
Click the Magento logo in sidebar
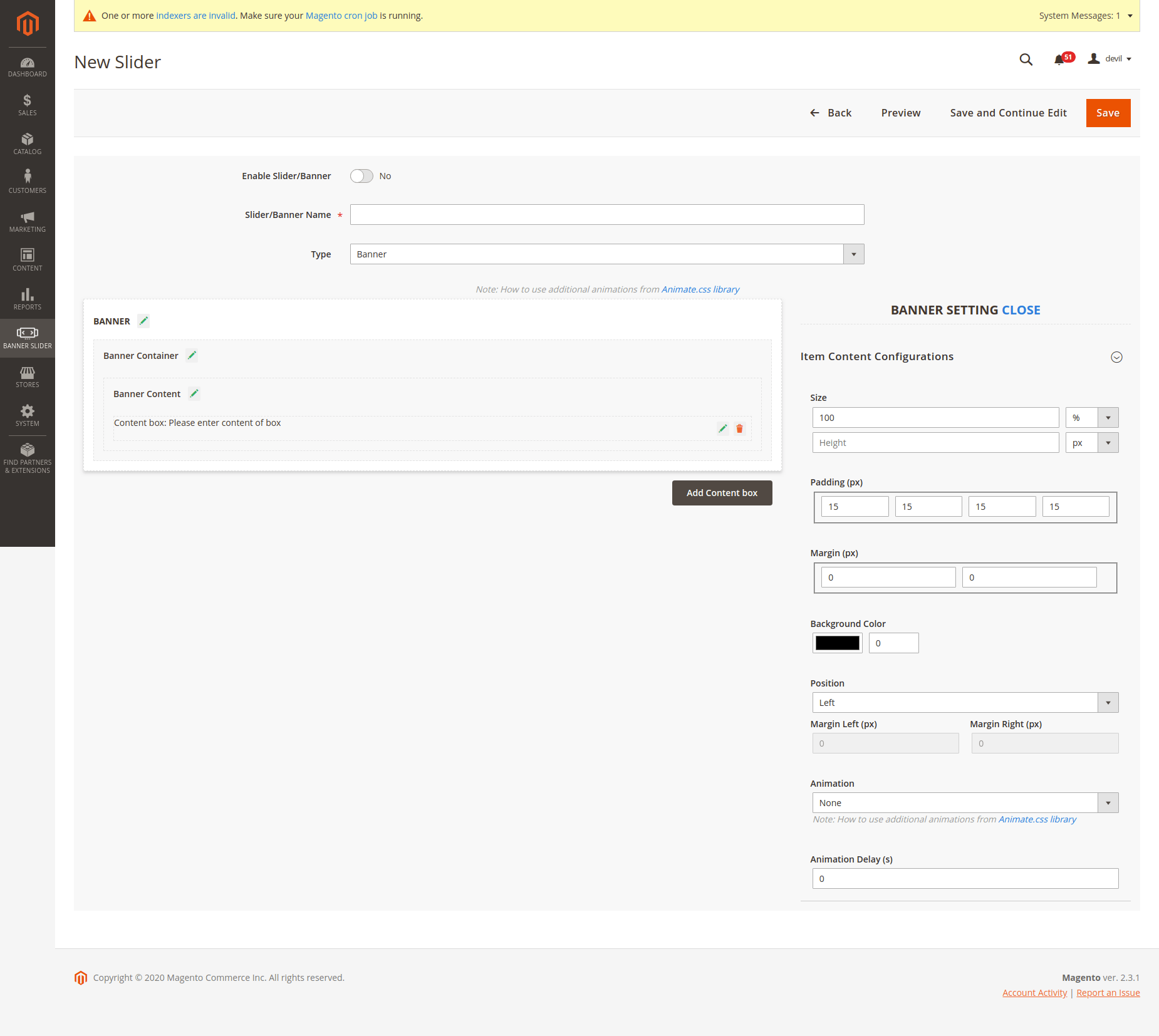[x=28, y=23]
